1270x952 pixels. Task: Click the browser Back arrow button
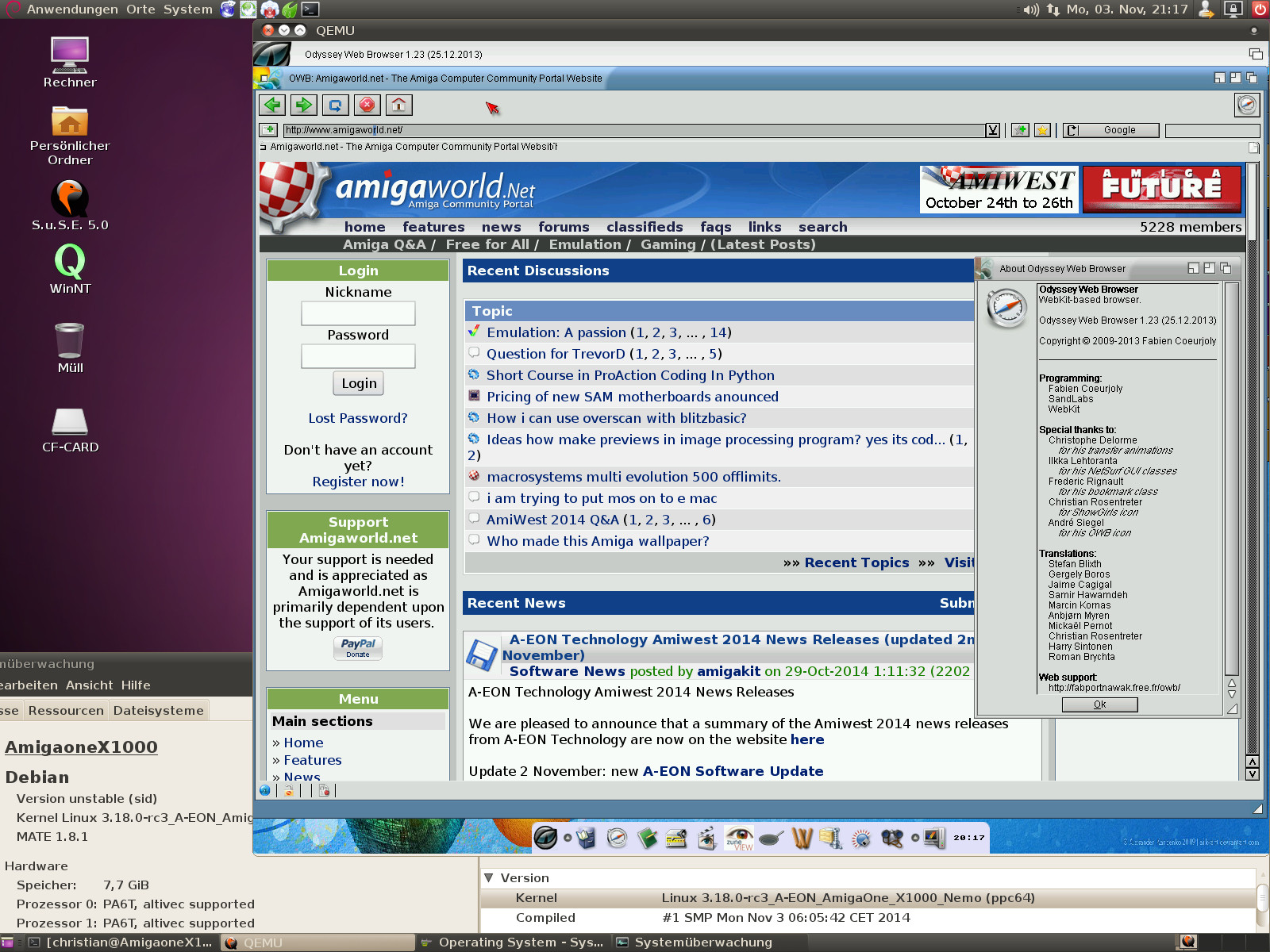273,105
